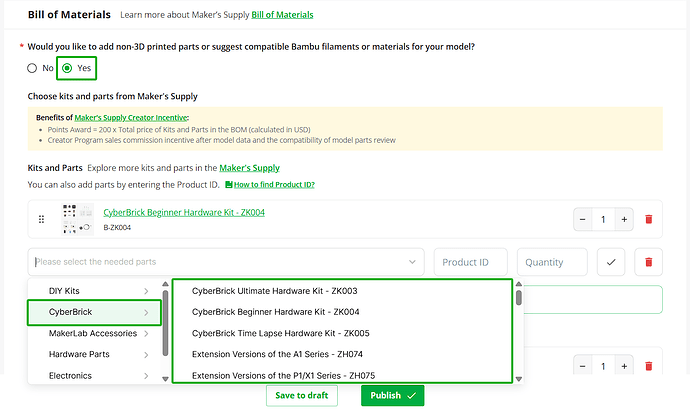Increase quantity of CyberBrick Beginner Hardware Kit
This screenshot has height=410, width=690.
(x=624, y=219)
